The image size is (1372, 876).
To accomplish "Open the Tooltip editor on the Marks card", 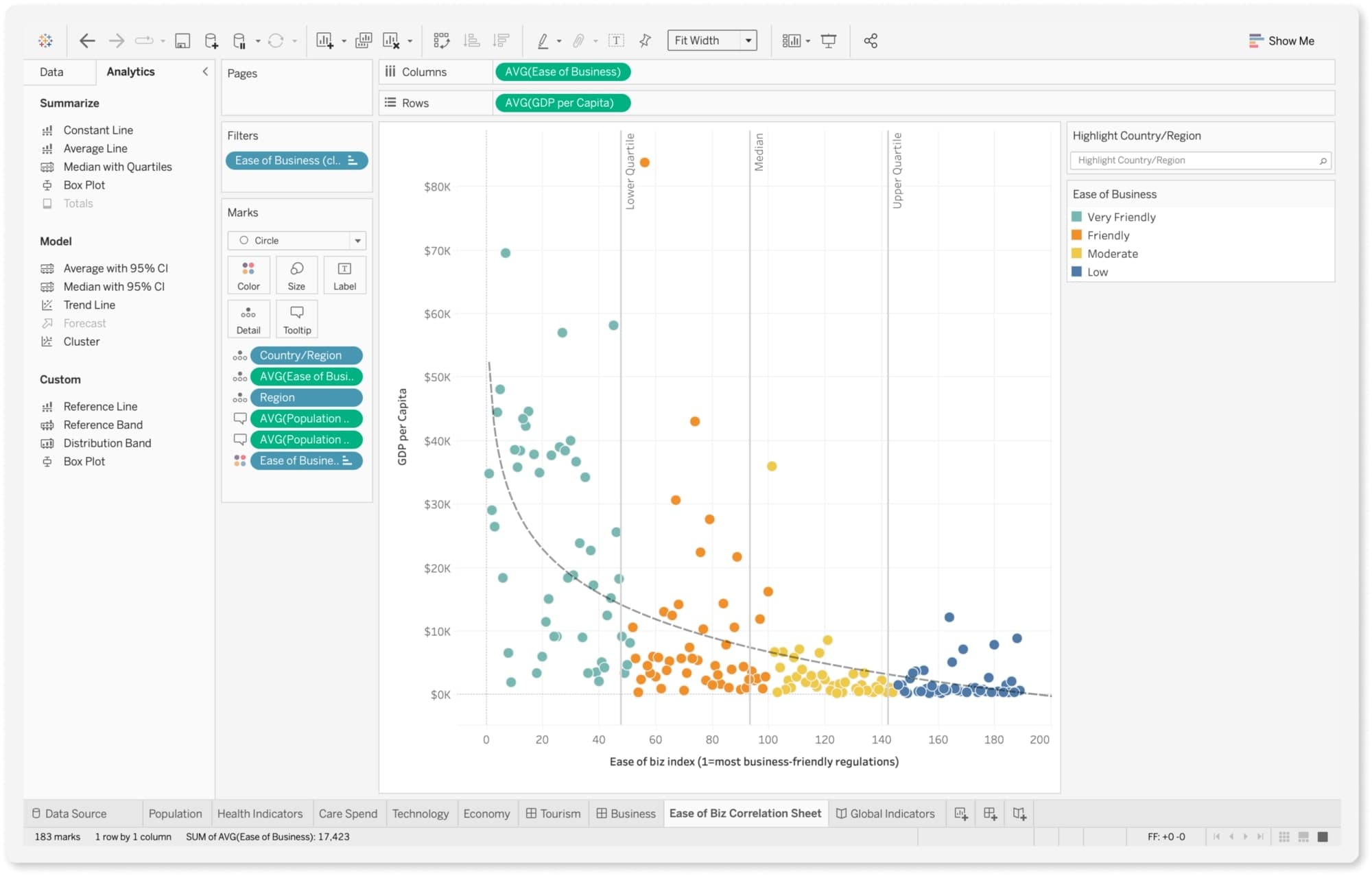I will pyautogui.click(x=296, y=318).
